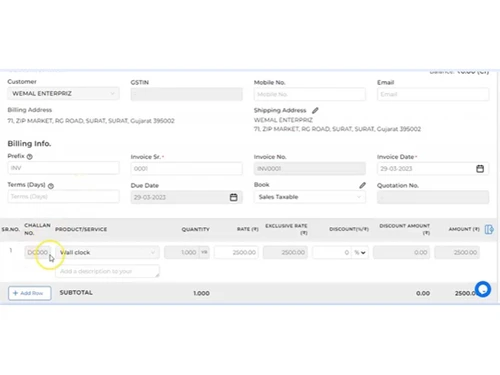
Task: Click the GSTIN field
Action: click(187, 94)
